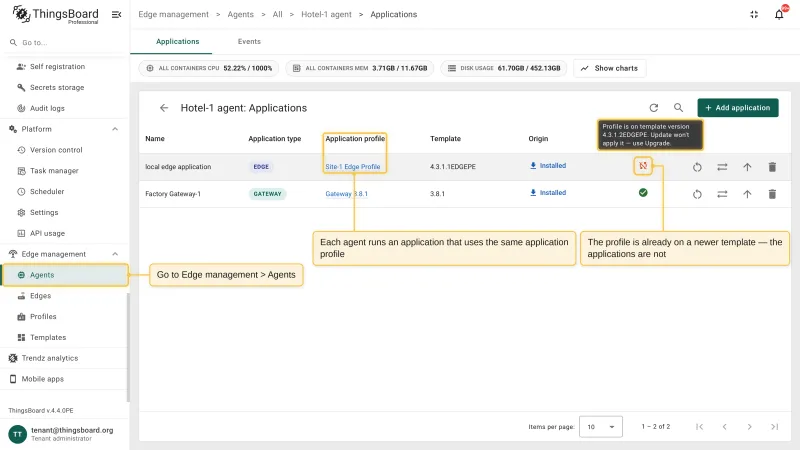Open Gateway 3.8.1 profile link

pos(346,194)
